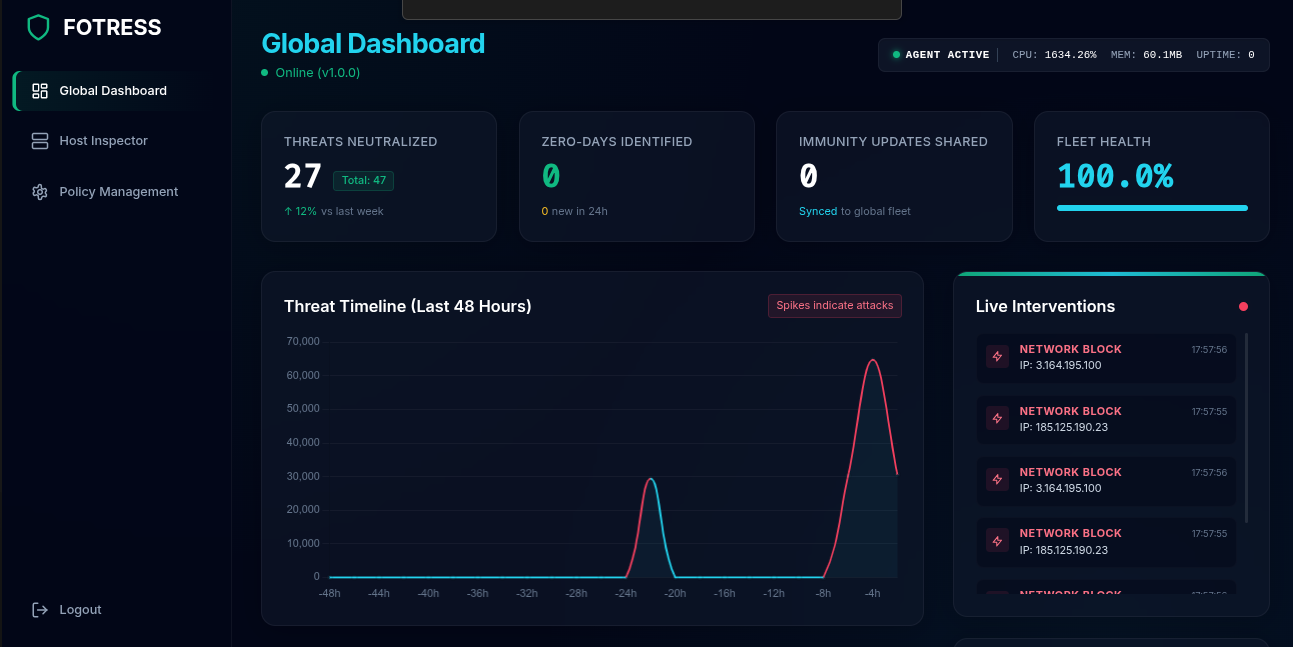Click the 12% vs last week text
The width and height of the screenshot is (1293, 647).
[334, 211]
